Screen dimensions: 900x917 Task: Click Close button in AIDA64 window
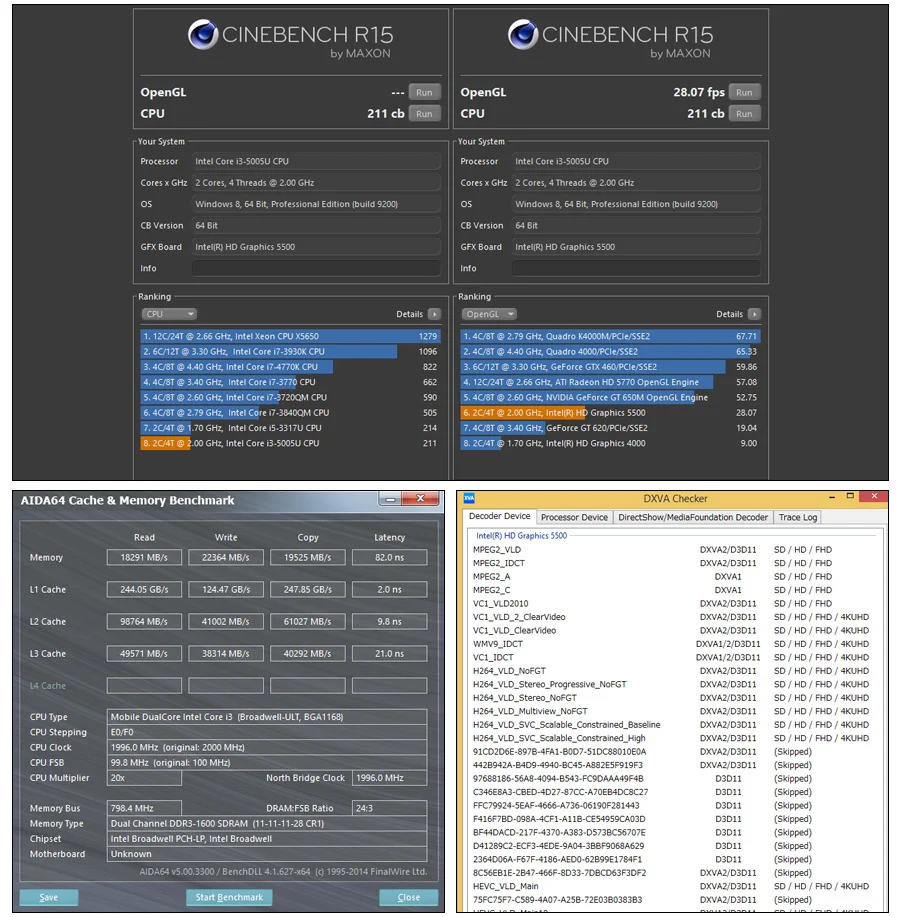tap(409, 897)
